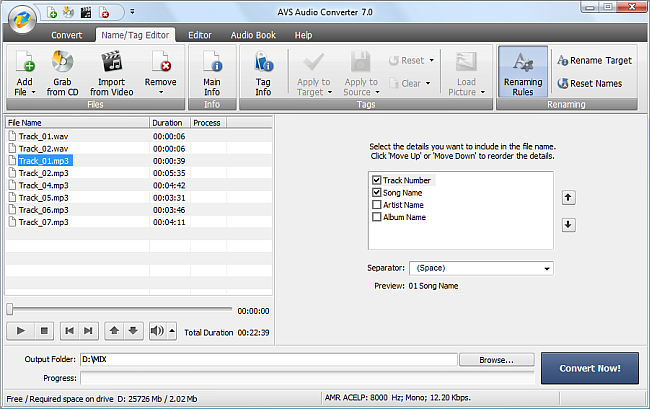Open quick-access toolbar customize arrow
This screenshot has height=409, width=650.
coord(132,12)
